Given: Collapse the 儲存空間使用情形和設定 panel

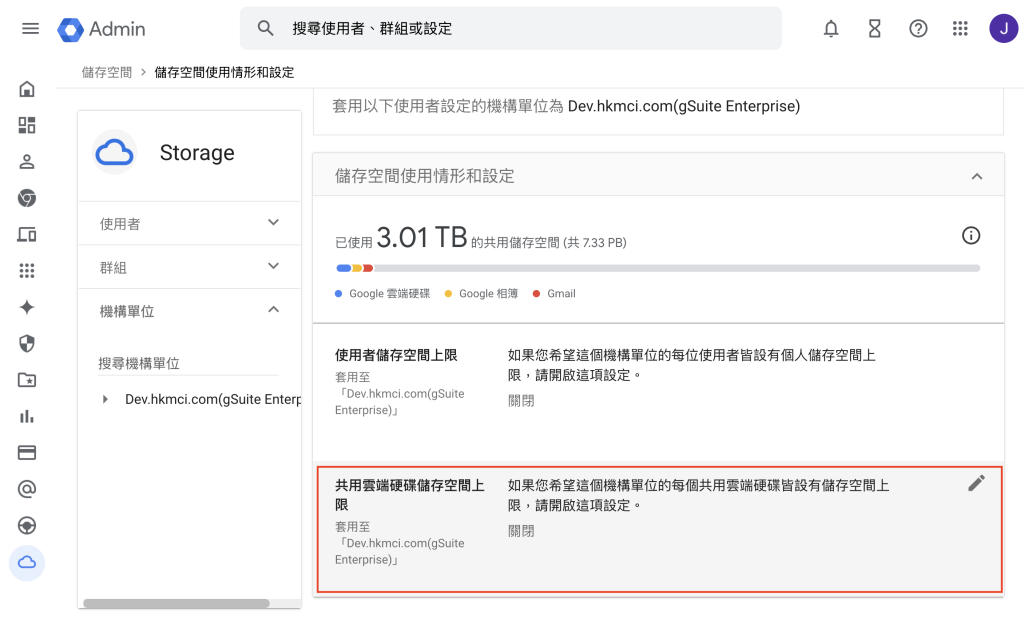Looking at the screenshot, I should click(x=977, y=176).
